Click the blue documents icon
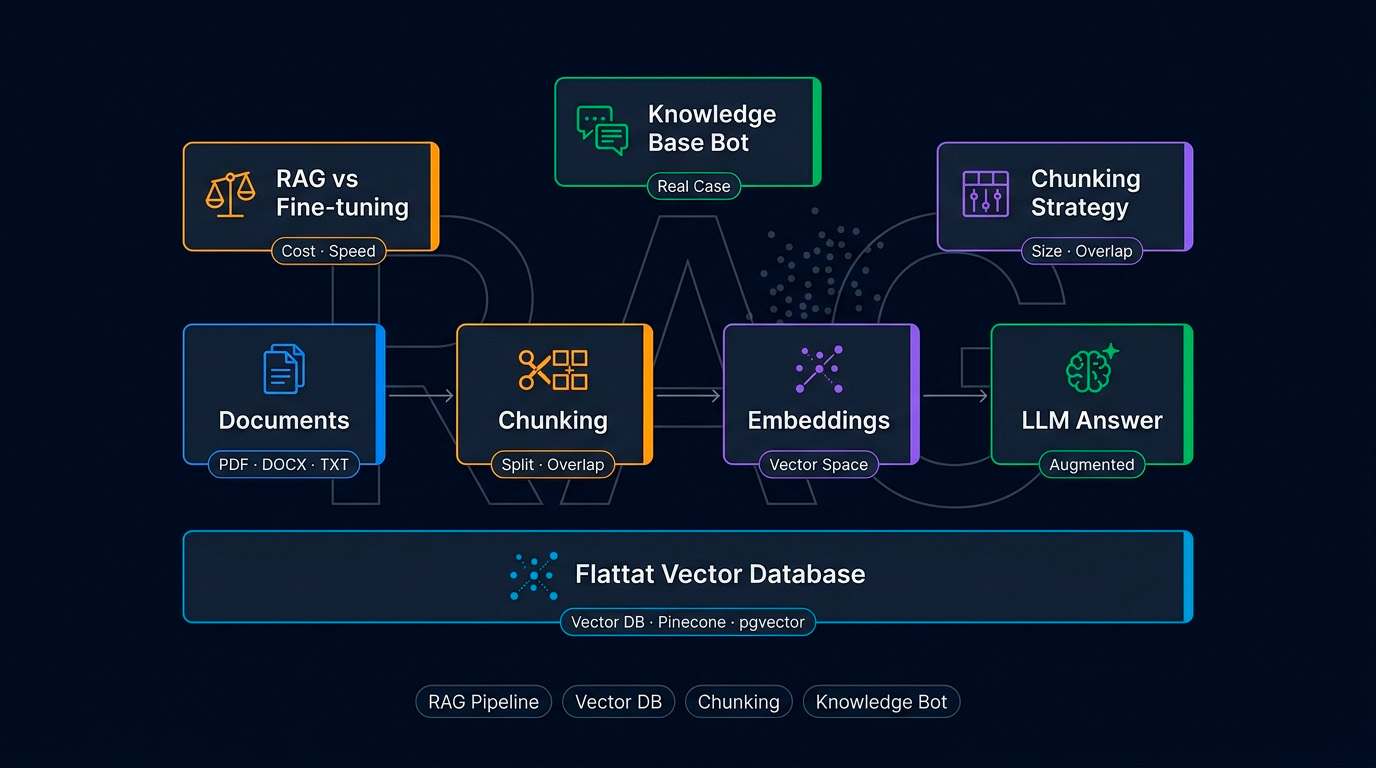The height and width of the screenshot is (768, 1376). (284, 369)
